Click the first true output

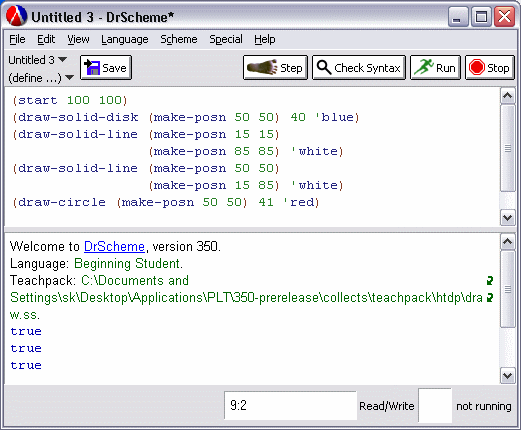coord(26,332)
